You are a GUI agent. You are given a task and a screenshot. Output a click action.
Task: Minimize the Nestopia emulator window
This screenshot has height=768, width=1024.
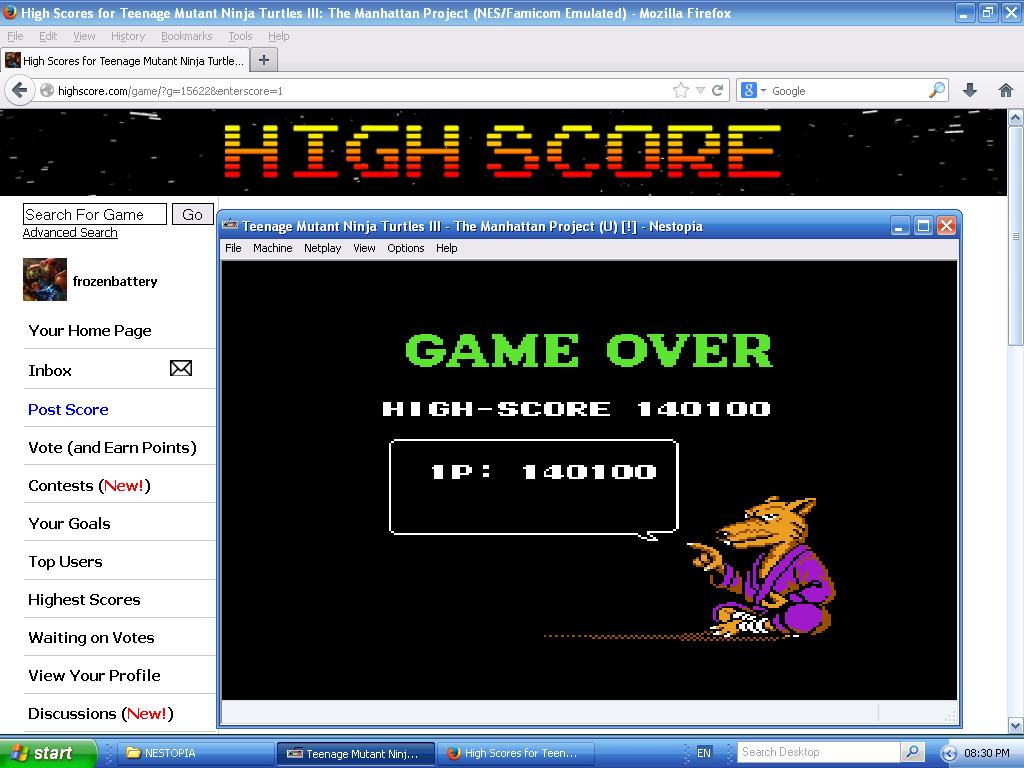pyautogui.click(x=900, y=226)
